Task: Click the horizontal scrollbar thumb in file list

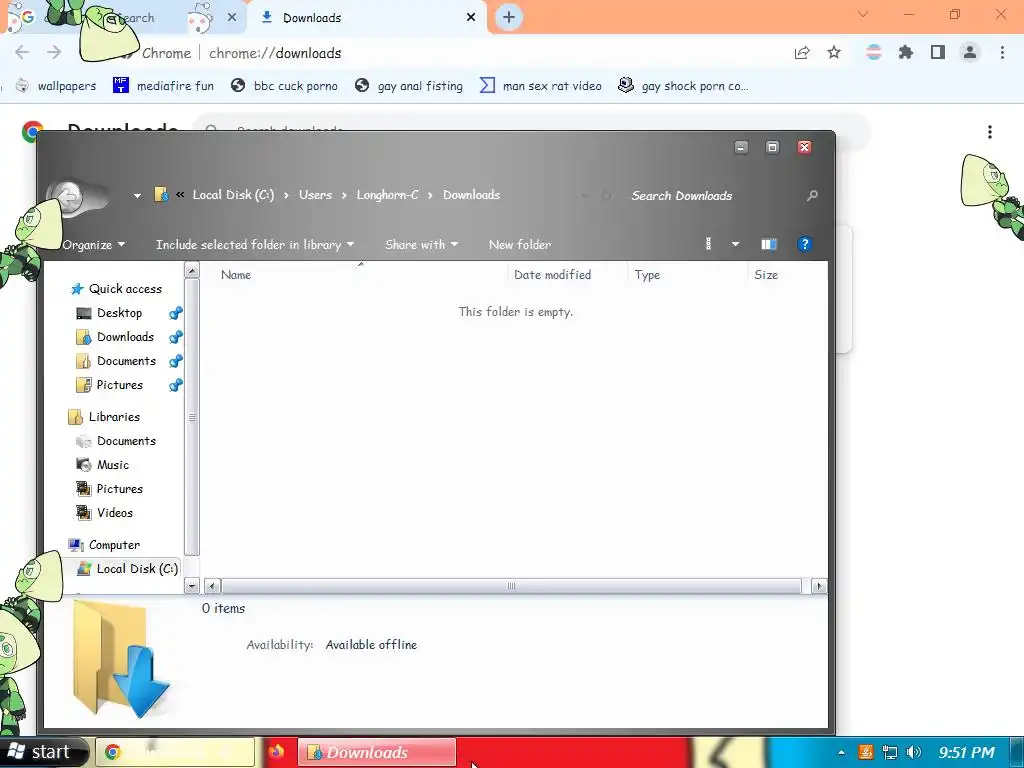Action: (x=511, y=586)
